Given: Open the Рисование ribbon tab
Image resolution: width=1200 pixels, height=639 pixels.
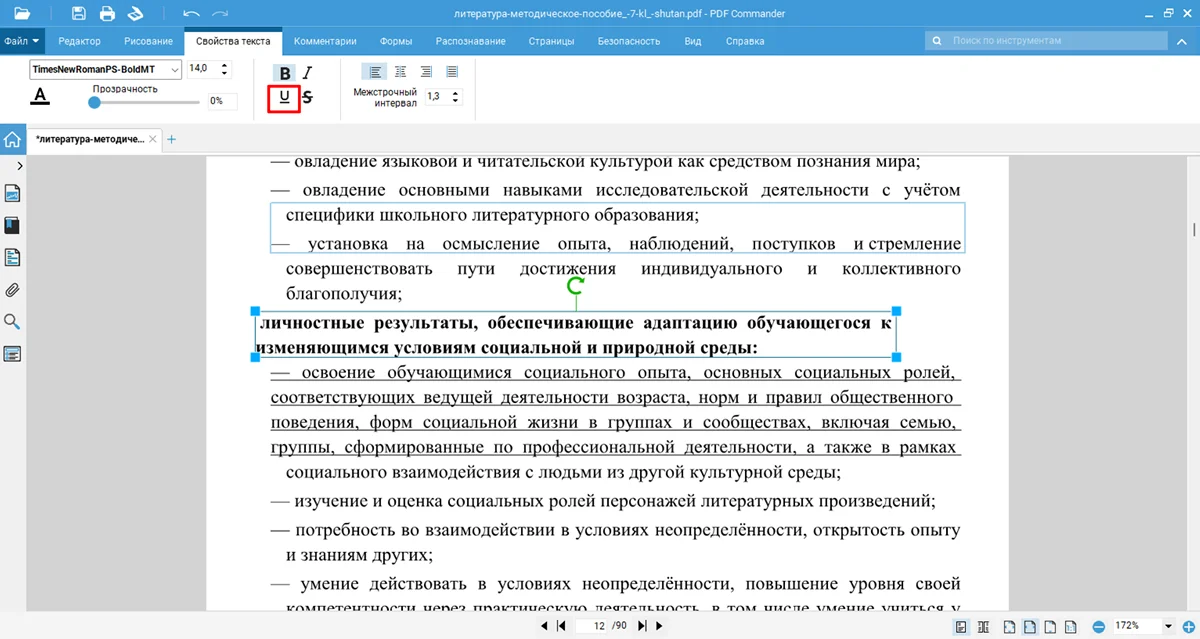Looking at the screenshot, I should point(148,41).
